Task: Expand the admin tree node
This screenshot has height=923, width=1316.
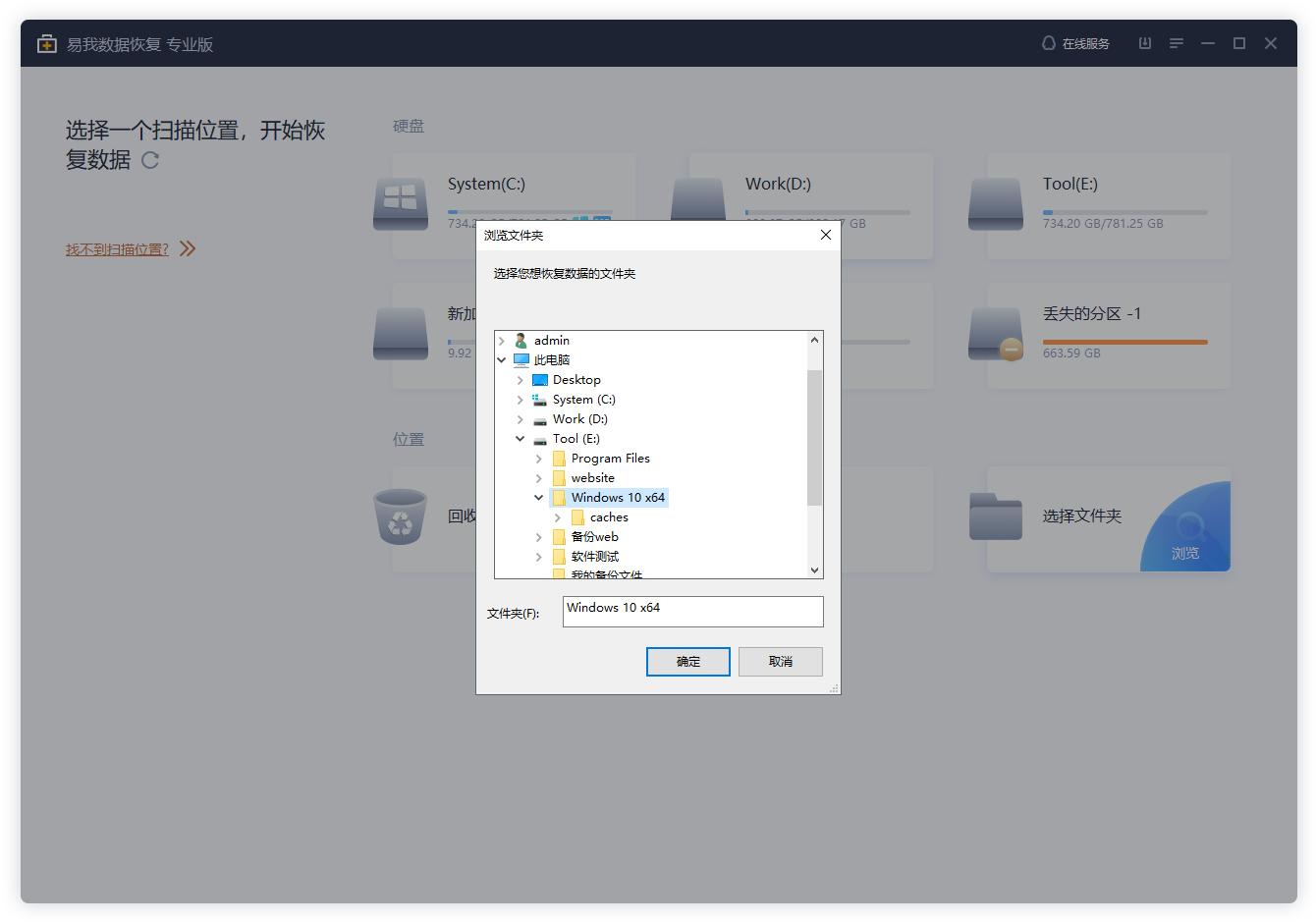Action: (502, 341)
